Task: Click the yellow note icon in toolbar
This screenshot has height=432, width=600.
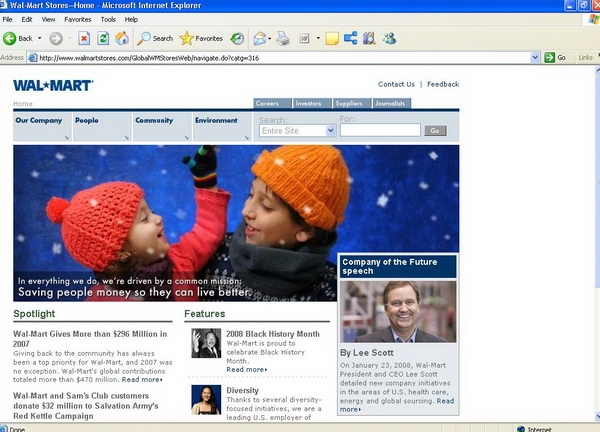Action: click(x=332, y=38)
